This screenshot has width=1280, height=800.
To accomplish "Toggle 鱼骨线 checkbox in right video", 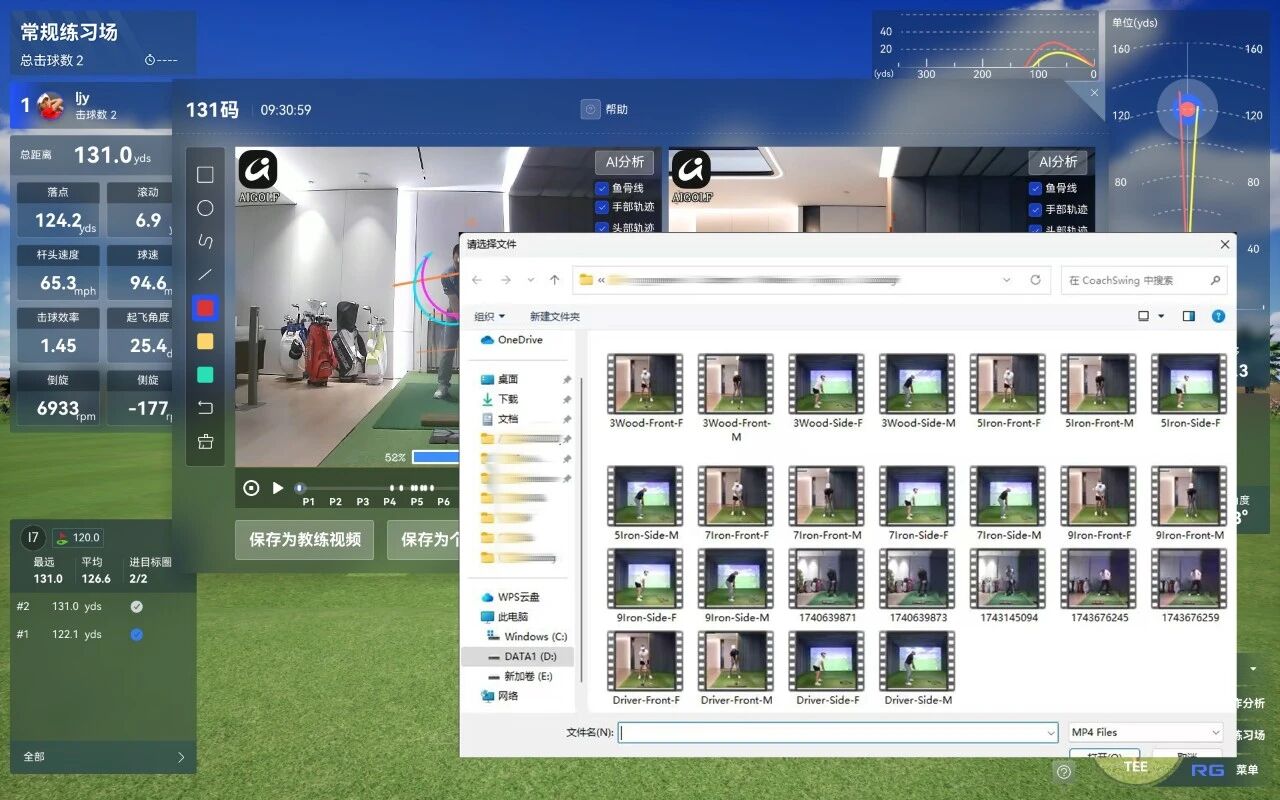I will [x=1036, y=188].
